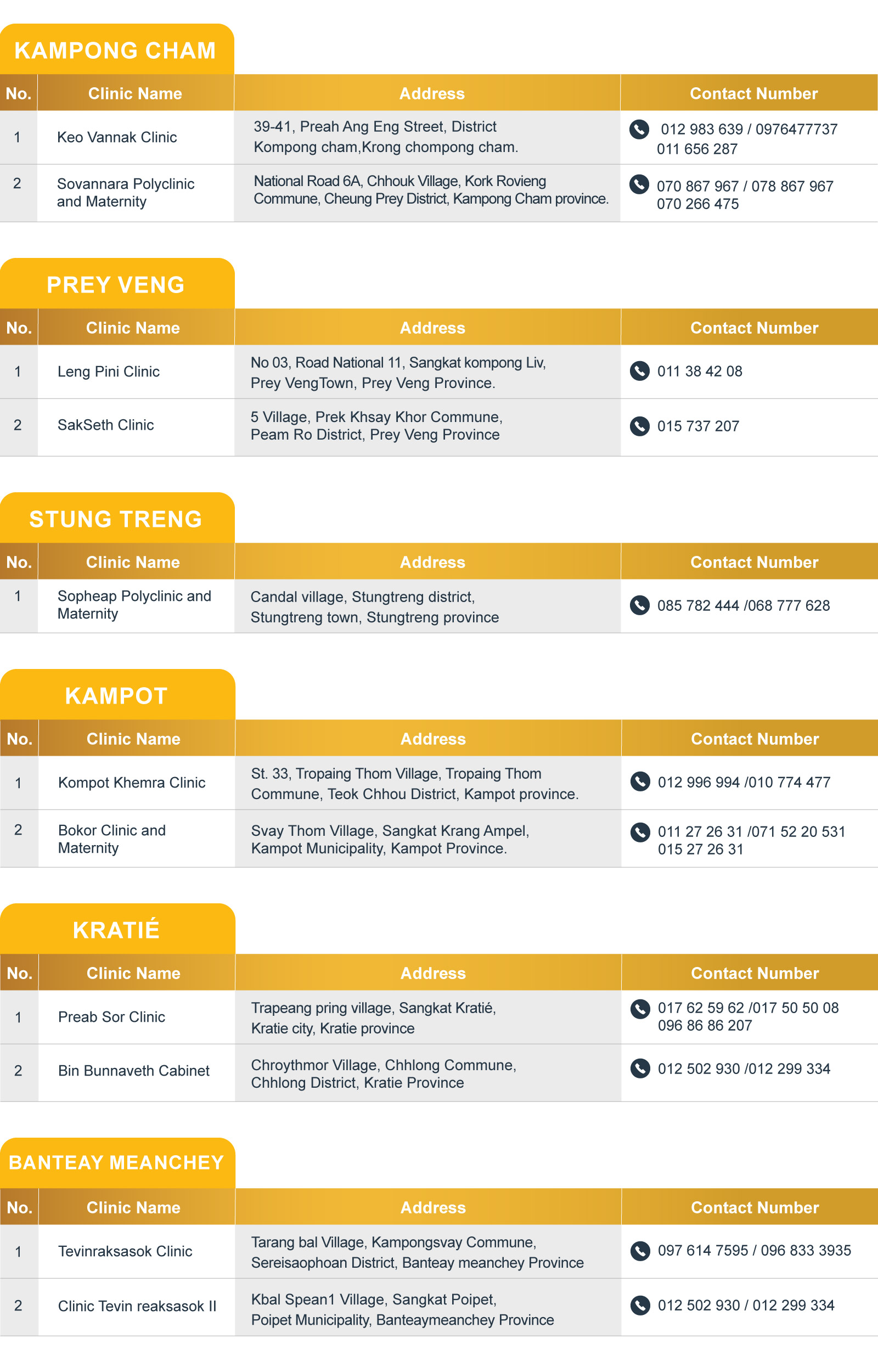Select the KRATIÉ province tab
Image resolution: width=878 pixels, height=1372 pixels.
tap(116, 930)
